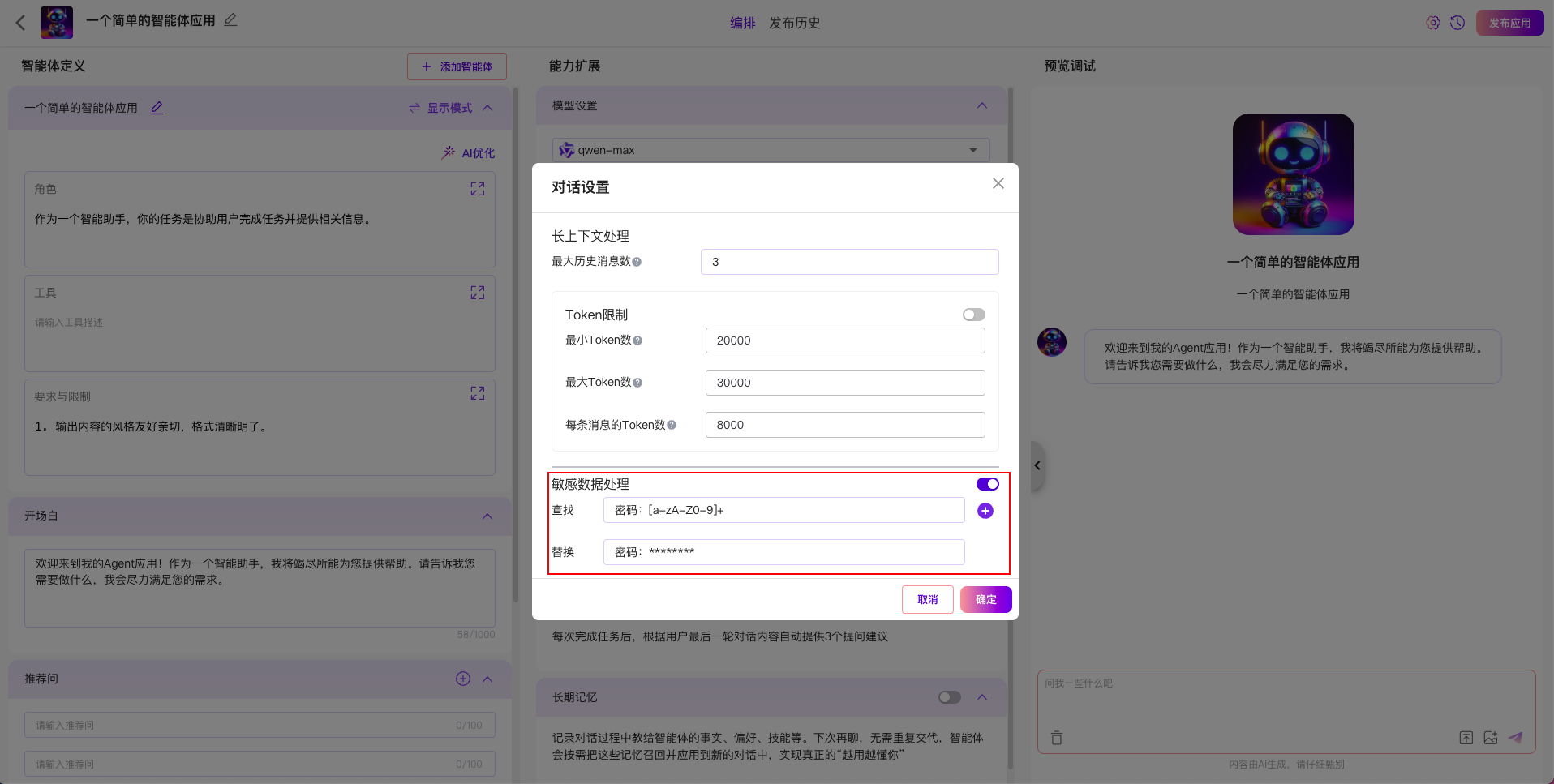Expand the 角色 text field to full view
The width and height of the screenshot is (1554, 784).
click(478, 189)
